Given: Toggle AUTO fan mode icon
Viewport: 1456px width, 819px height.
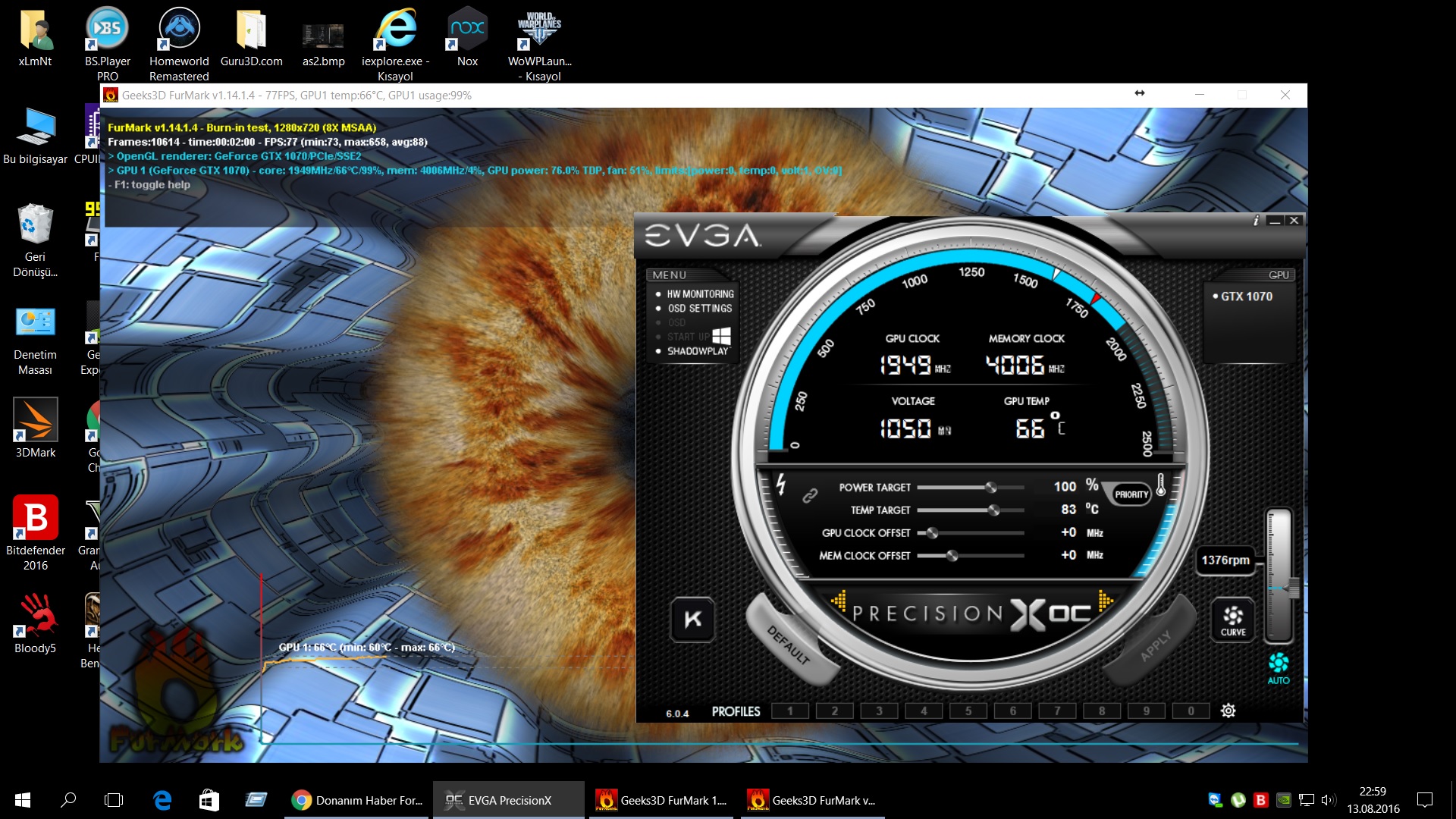Looking at the screenshot, I should [1279, 668].
